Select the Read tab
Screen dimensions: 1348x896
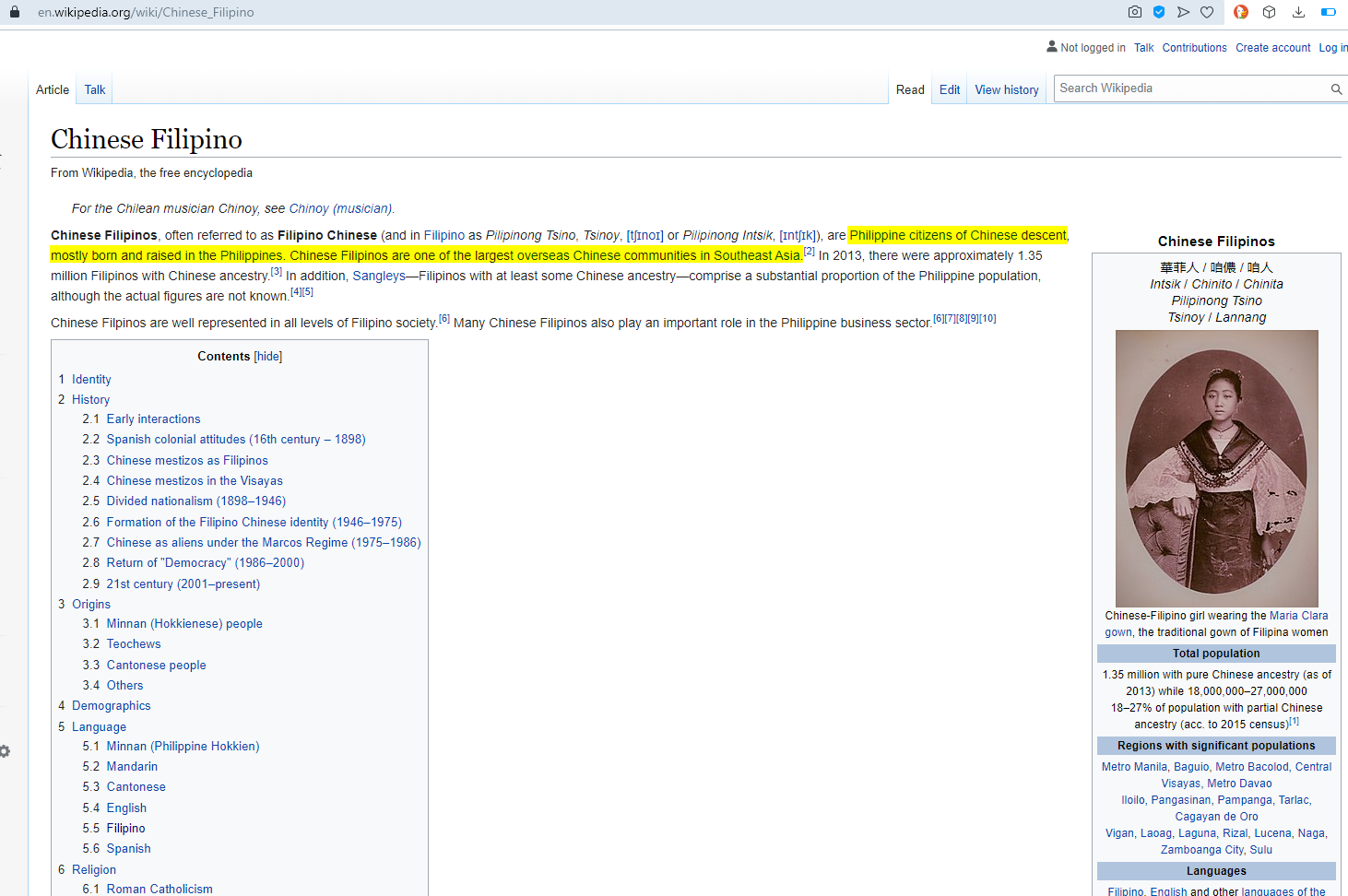click(910, 89)
